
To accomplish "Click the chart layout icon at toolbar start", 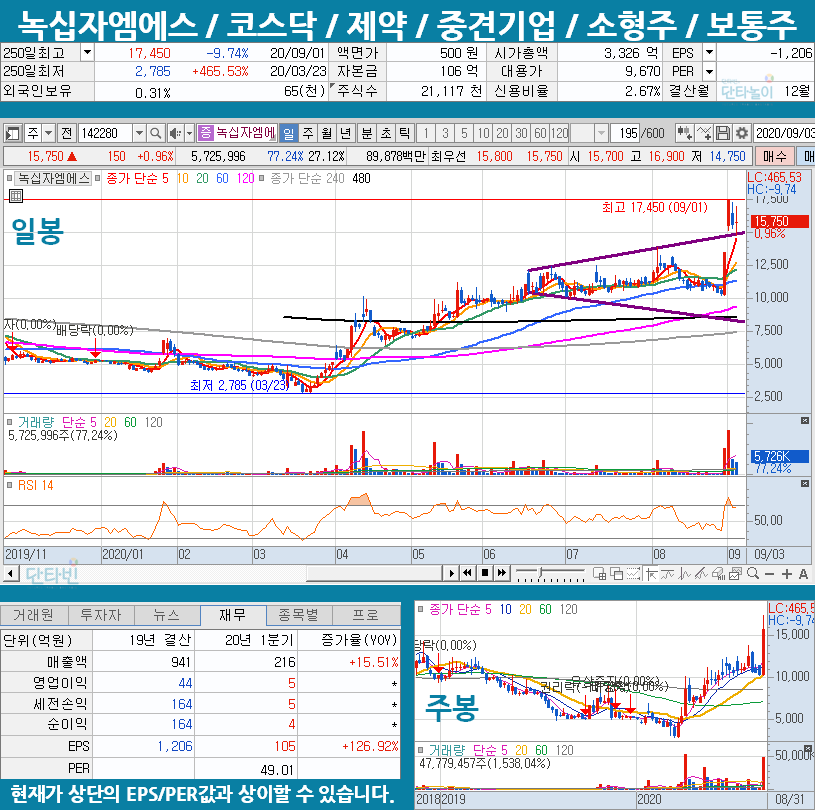I will coord(12,134).
